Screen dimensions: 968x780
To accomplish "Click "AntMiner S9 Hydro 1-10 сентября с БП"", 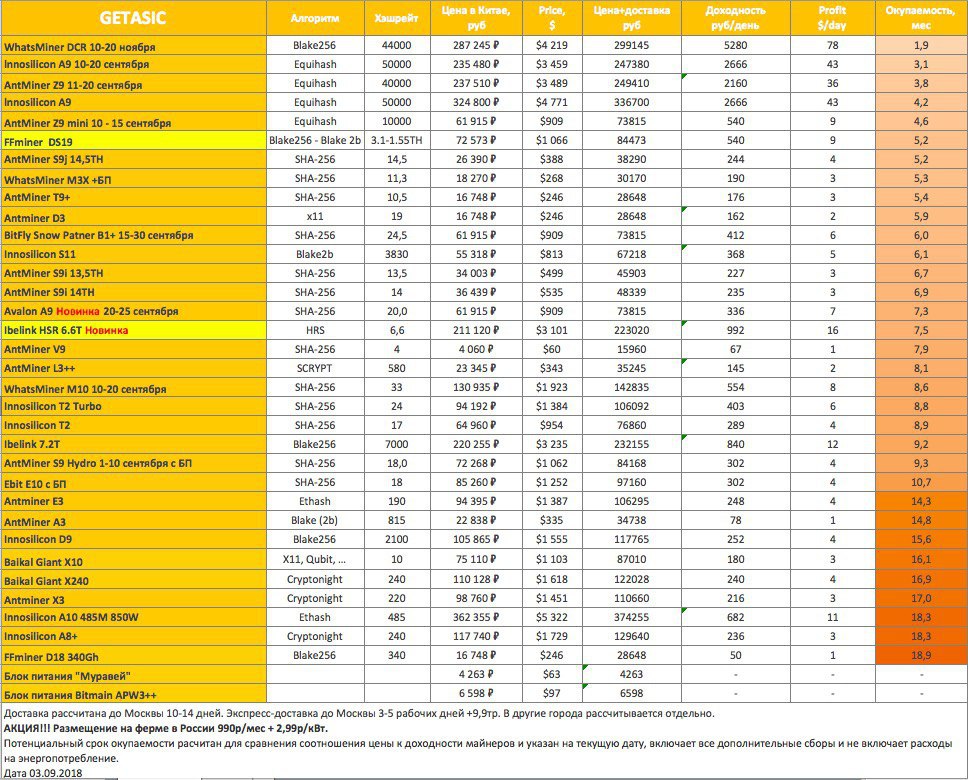I will coord(133,464).
